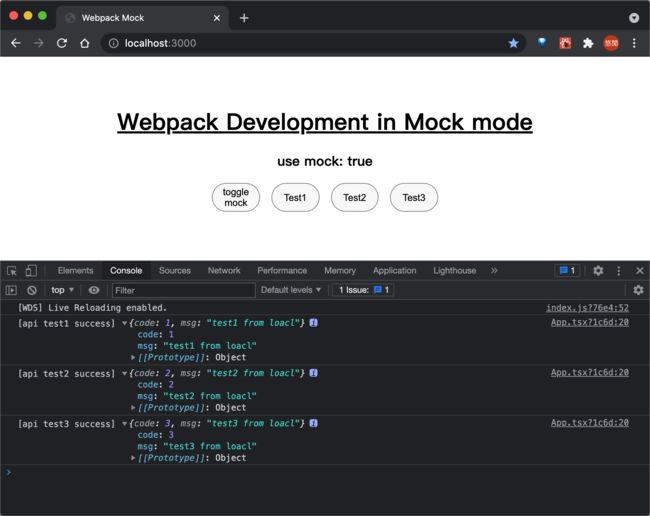Click the console prompt input line
Screen dimensions: 650x516
click(x=325, y=472)
